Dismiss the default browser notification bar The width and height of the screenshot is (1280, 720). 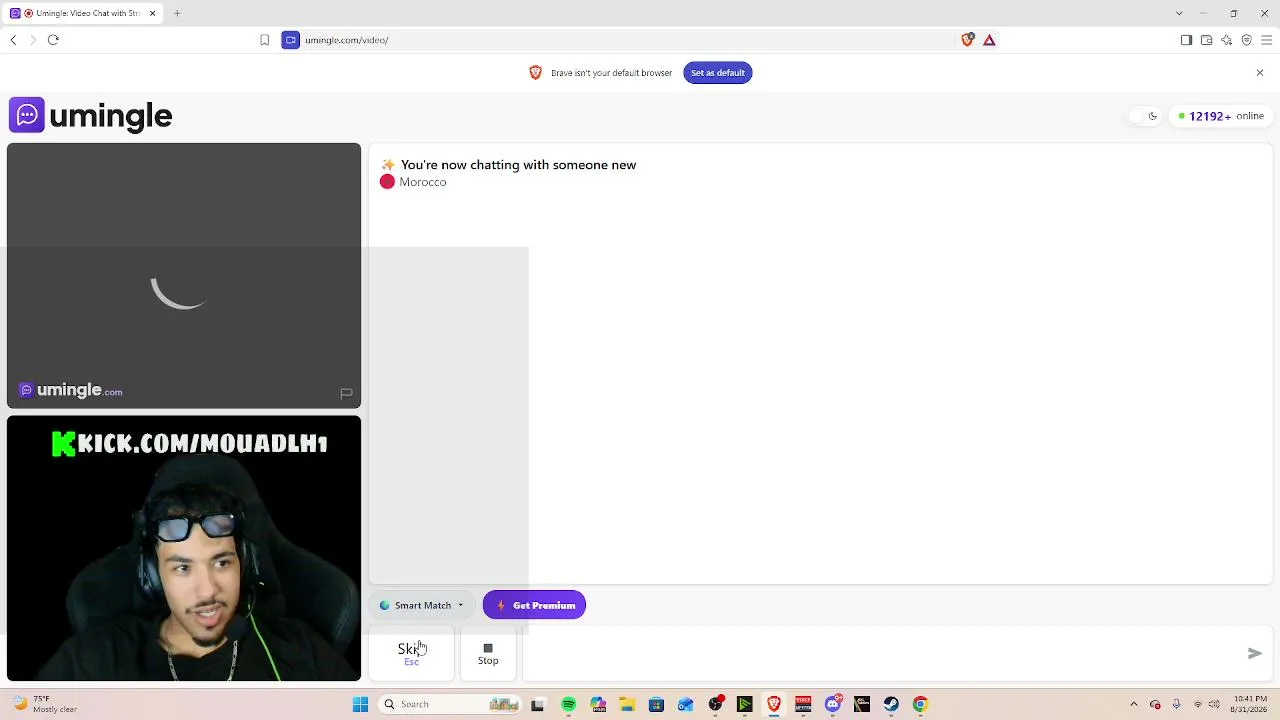tap(1260, 72)
